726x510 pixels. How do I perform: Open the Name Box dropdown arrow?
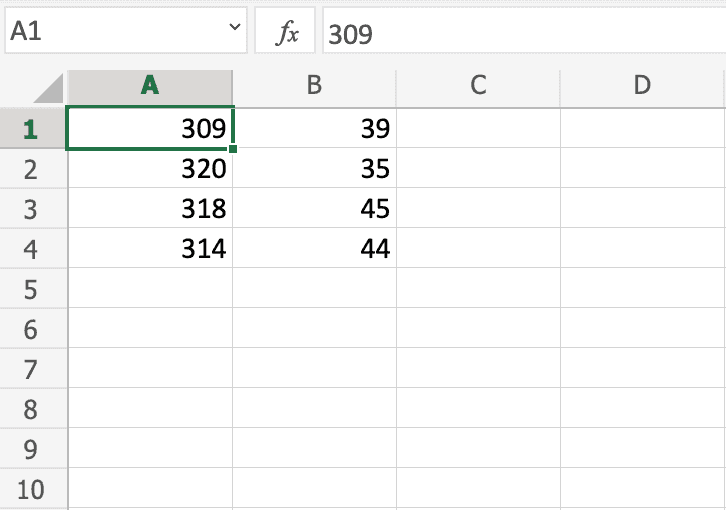[x=236, y=30]
